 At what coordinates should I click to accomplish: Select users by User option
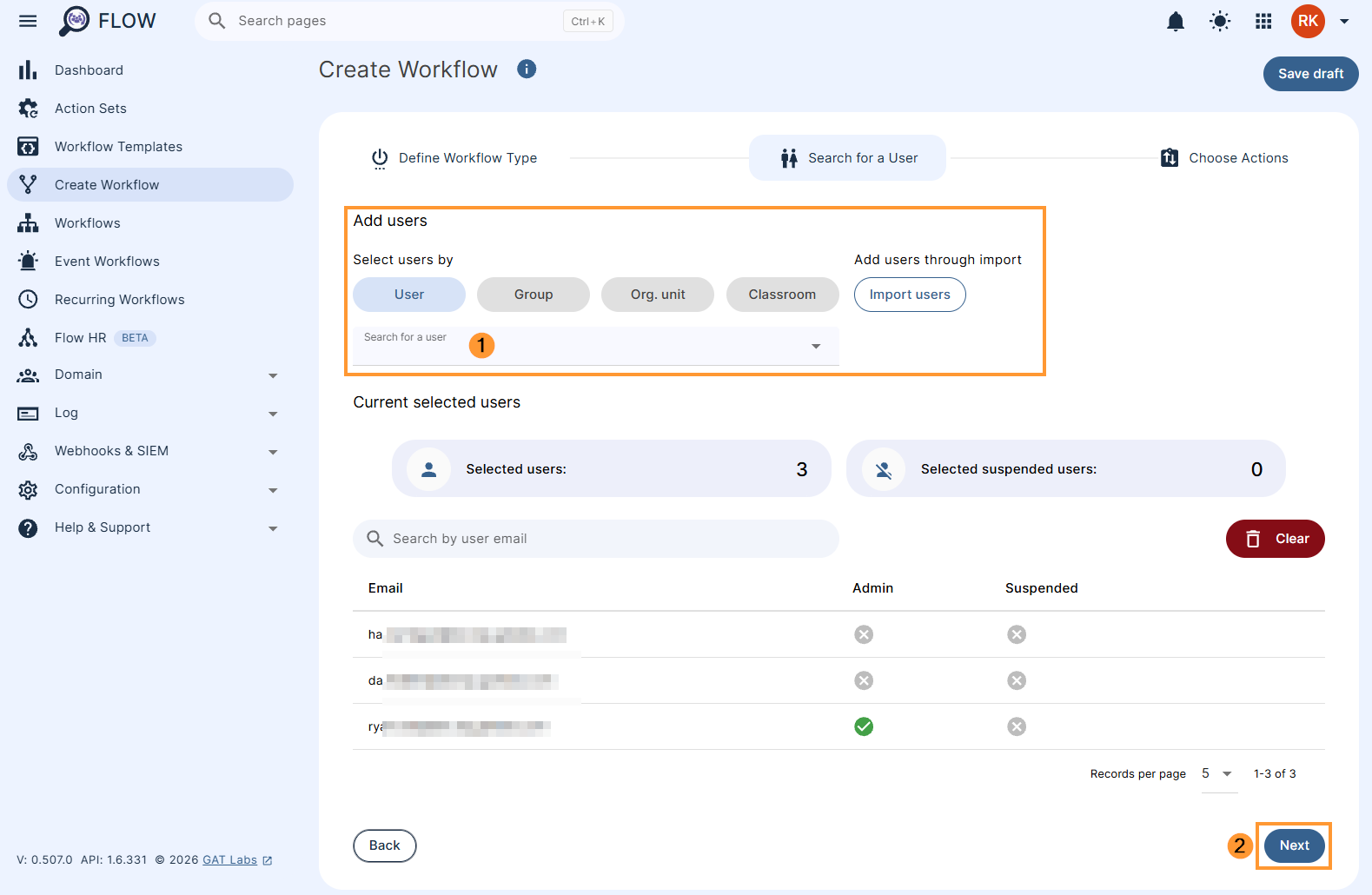409,295
